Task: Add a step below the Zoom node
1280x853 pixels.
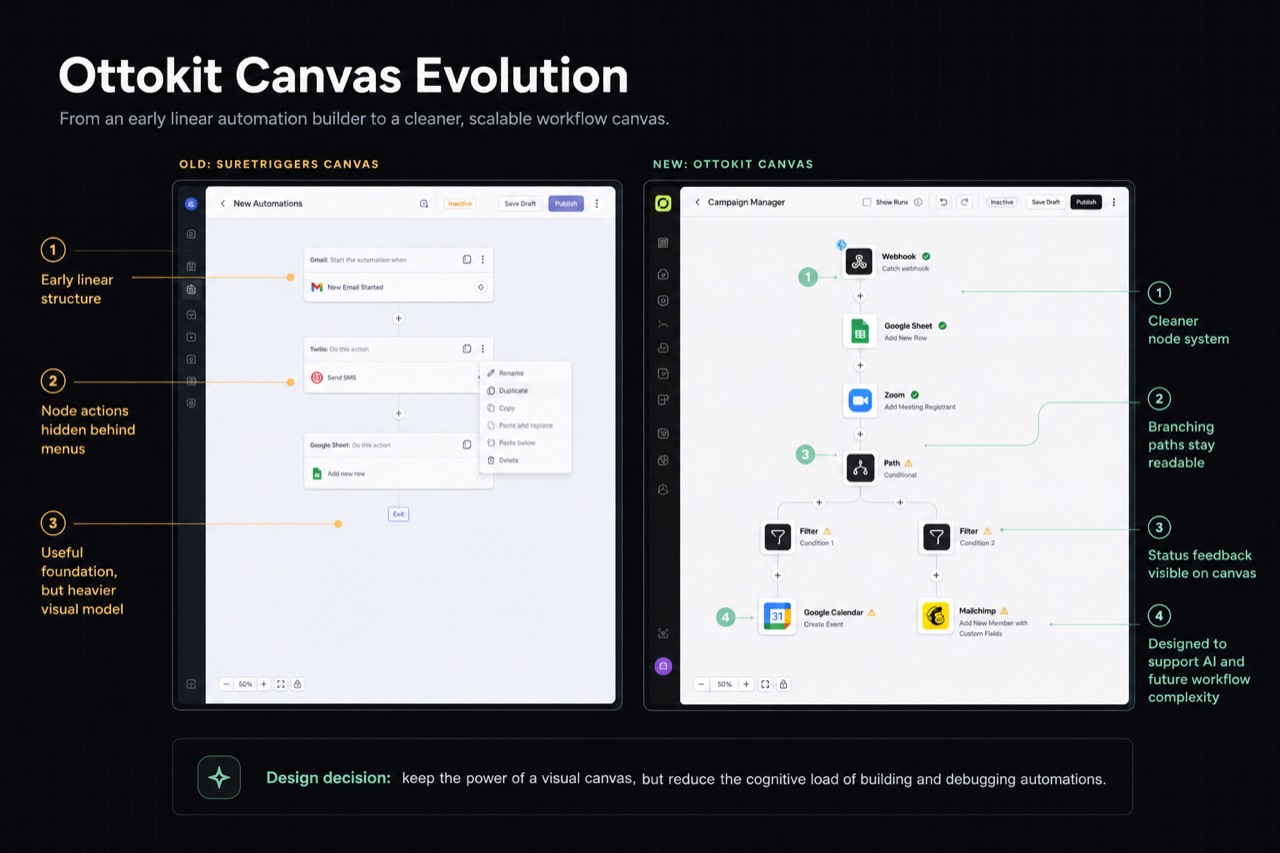Action: 859,434
